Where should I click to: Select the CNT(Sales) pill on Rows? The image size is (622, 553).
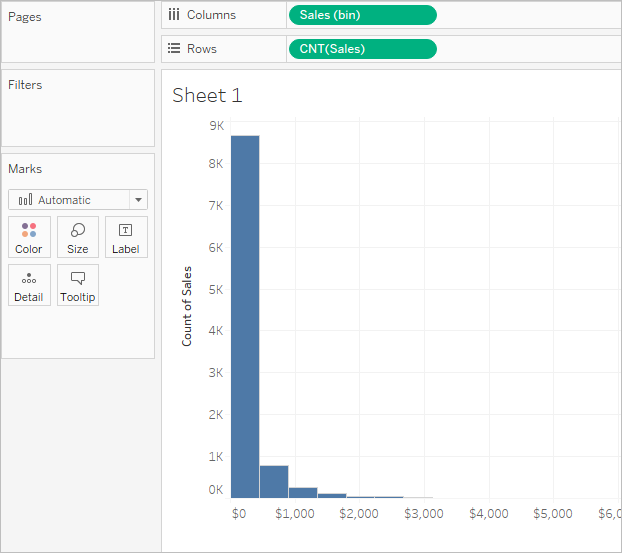tap(363, 49)
